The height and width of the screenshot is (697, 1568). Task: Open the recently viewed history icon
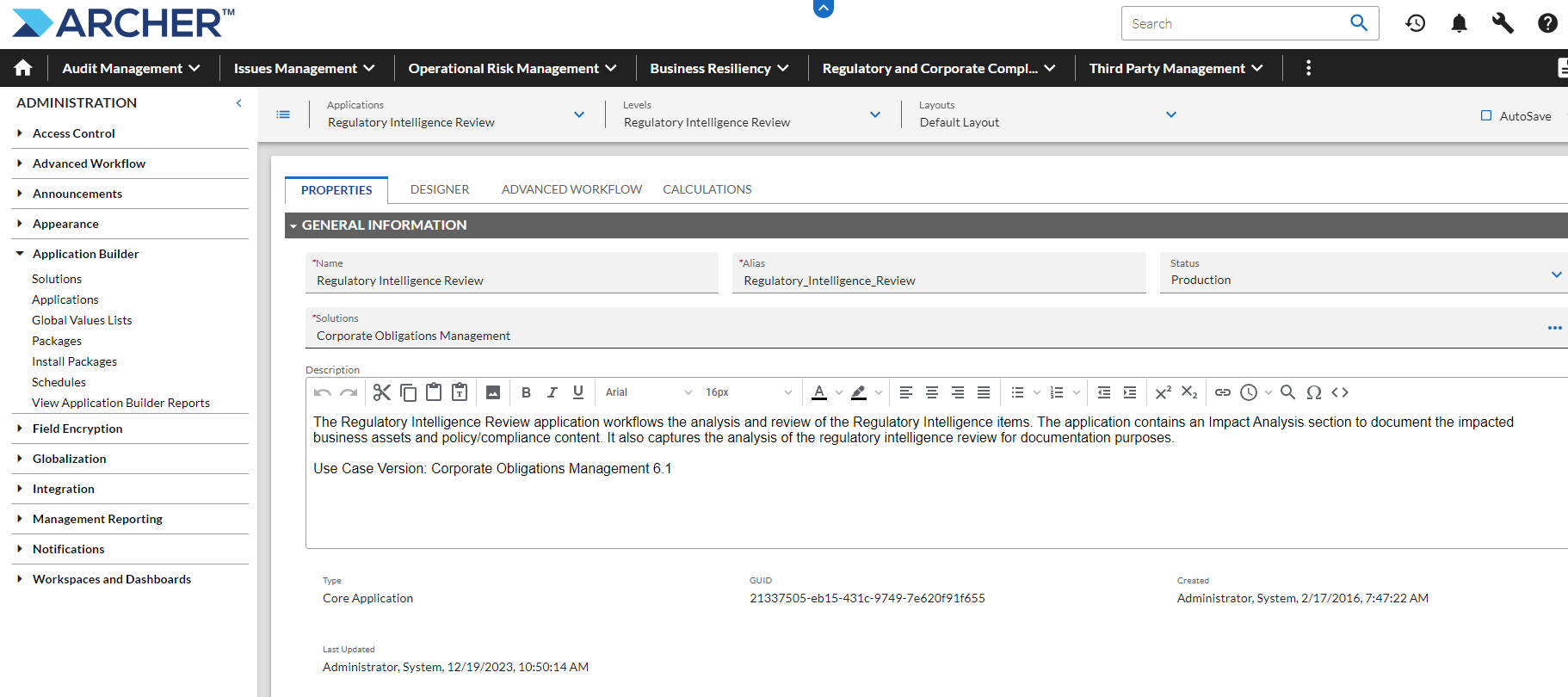coord(1416,23)
